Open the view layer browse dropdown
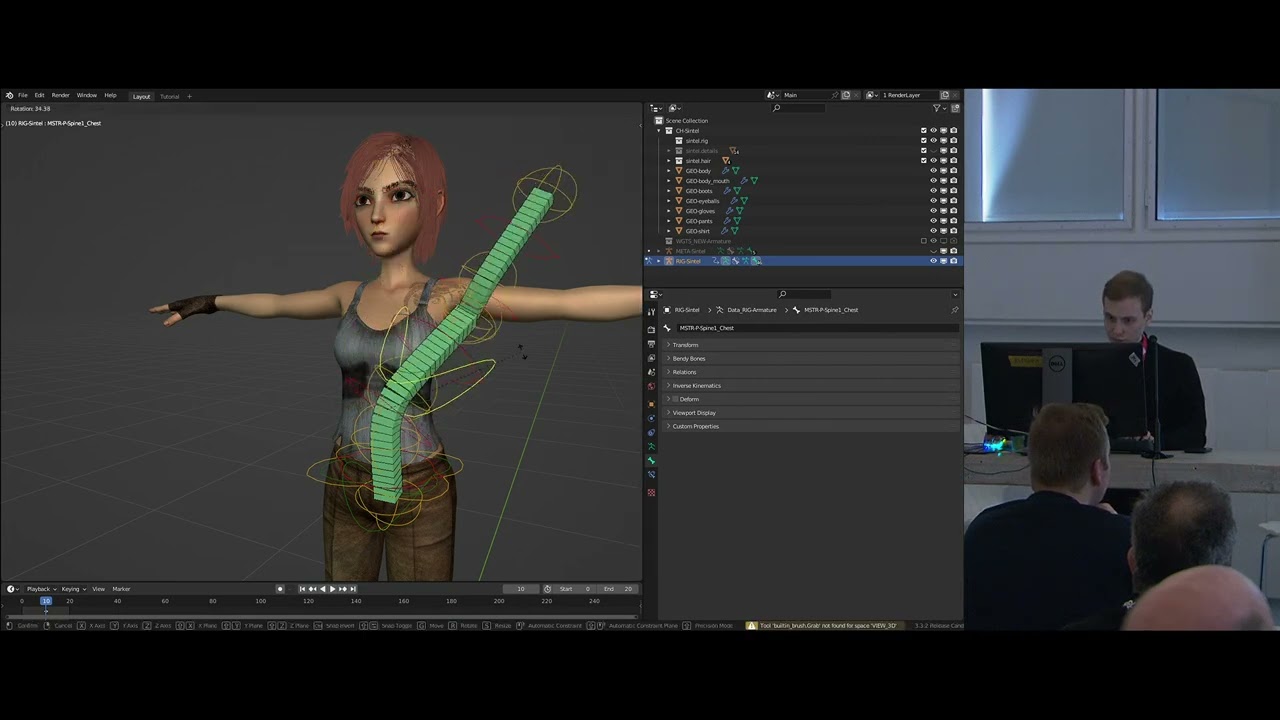This screenshot has height=720, width=1280. 871,95
